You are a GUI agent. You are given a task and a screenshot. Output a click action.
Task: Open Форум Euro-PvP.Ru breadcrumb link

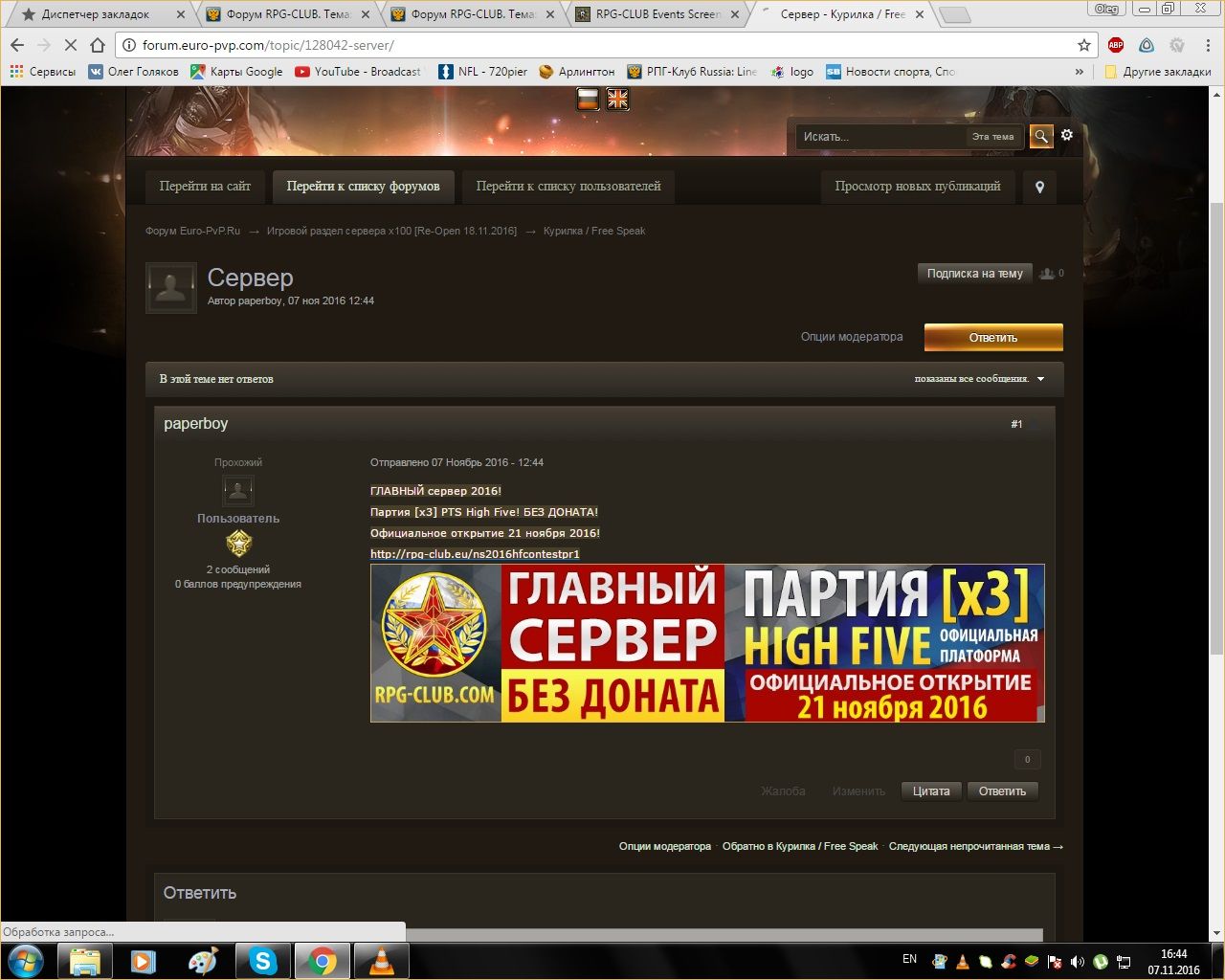click(x=192, y=231)
